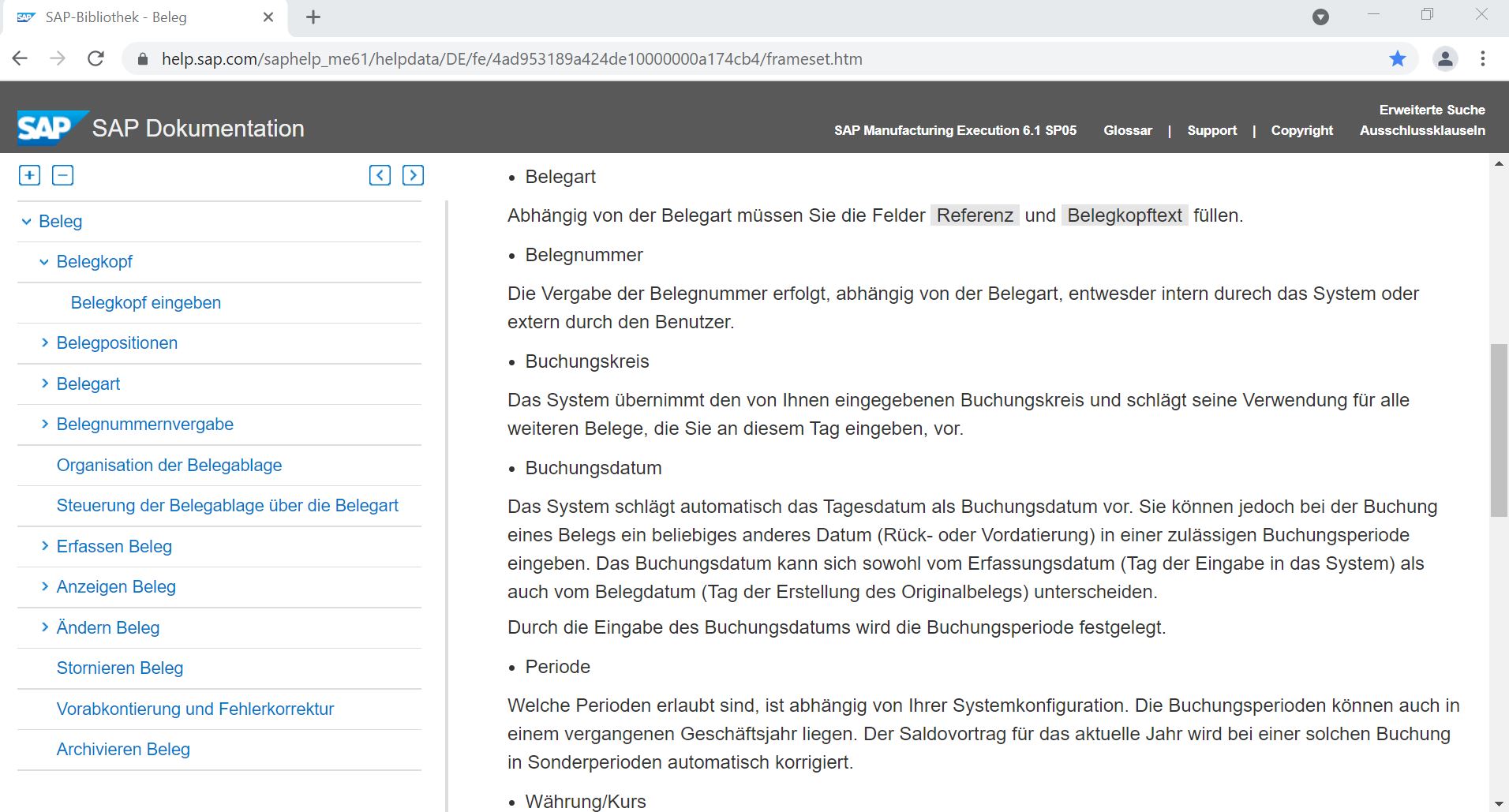Open the browser profile avatar
Image resolution: width=1509 pixels, height=812 pixels.
(1445, 58)
